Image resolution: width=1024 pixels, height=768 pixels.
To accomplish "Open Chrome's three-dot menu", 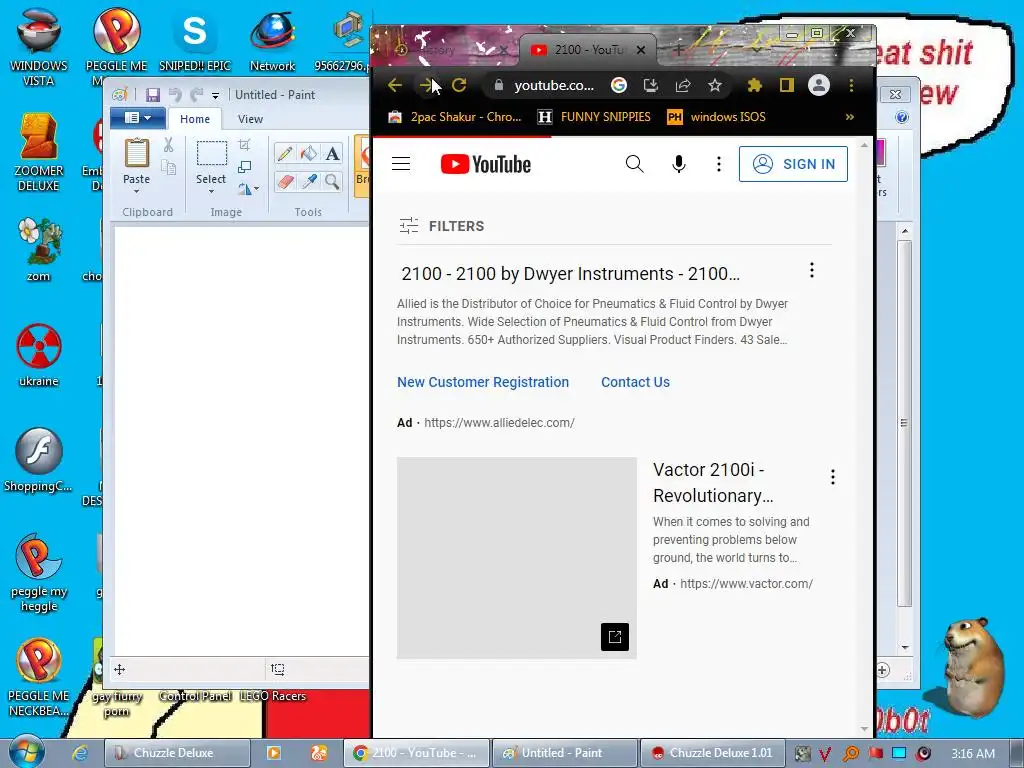I will [851, 85].
